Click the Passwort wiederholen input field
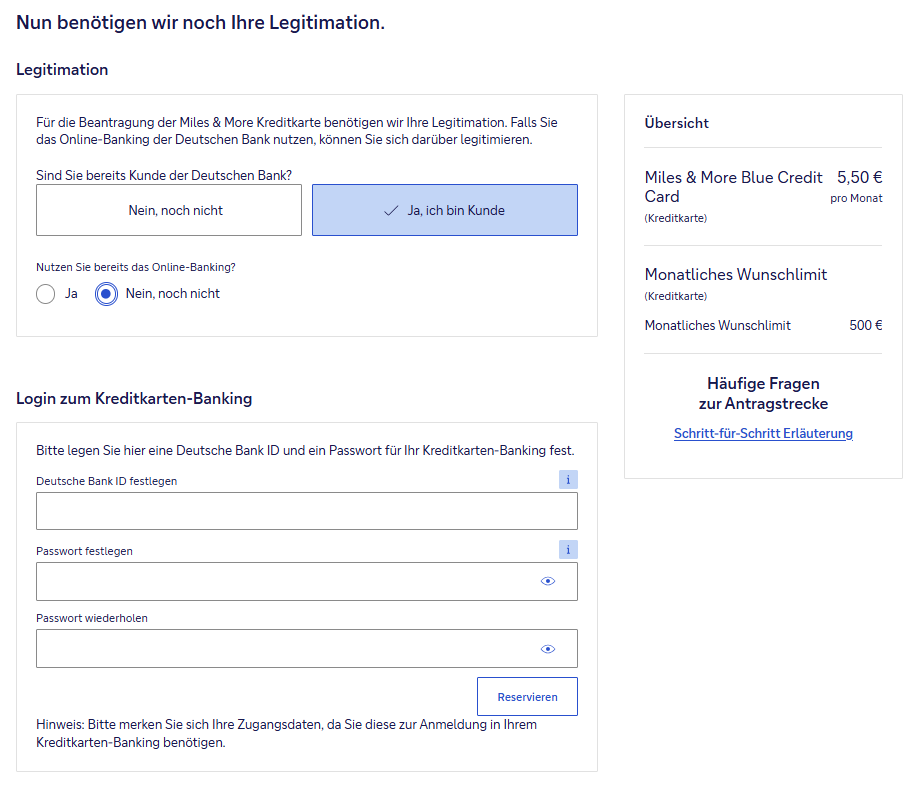Viewport: 919px width, 791px height. (x=286, y=649)
